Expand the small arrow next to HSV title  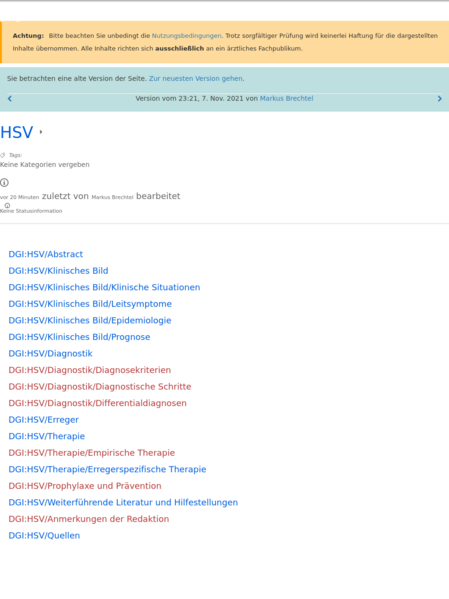(x=41, y=132)
